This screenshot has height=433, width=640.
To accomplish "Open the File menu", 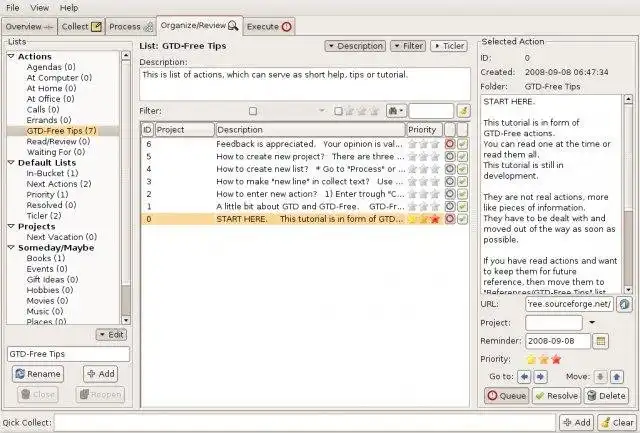I will (13, 8).
